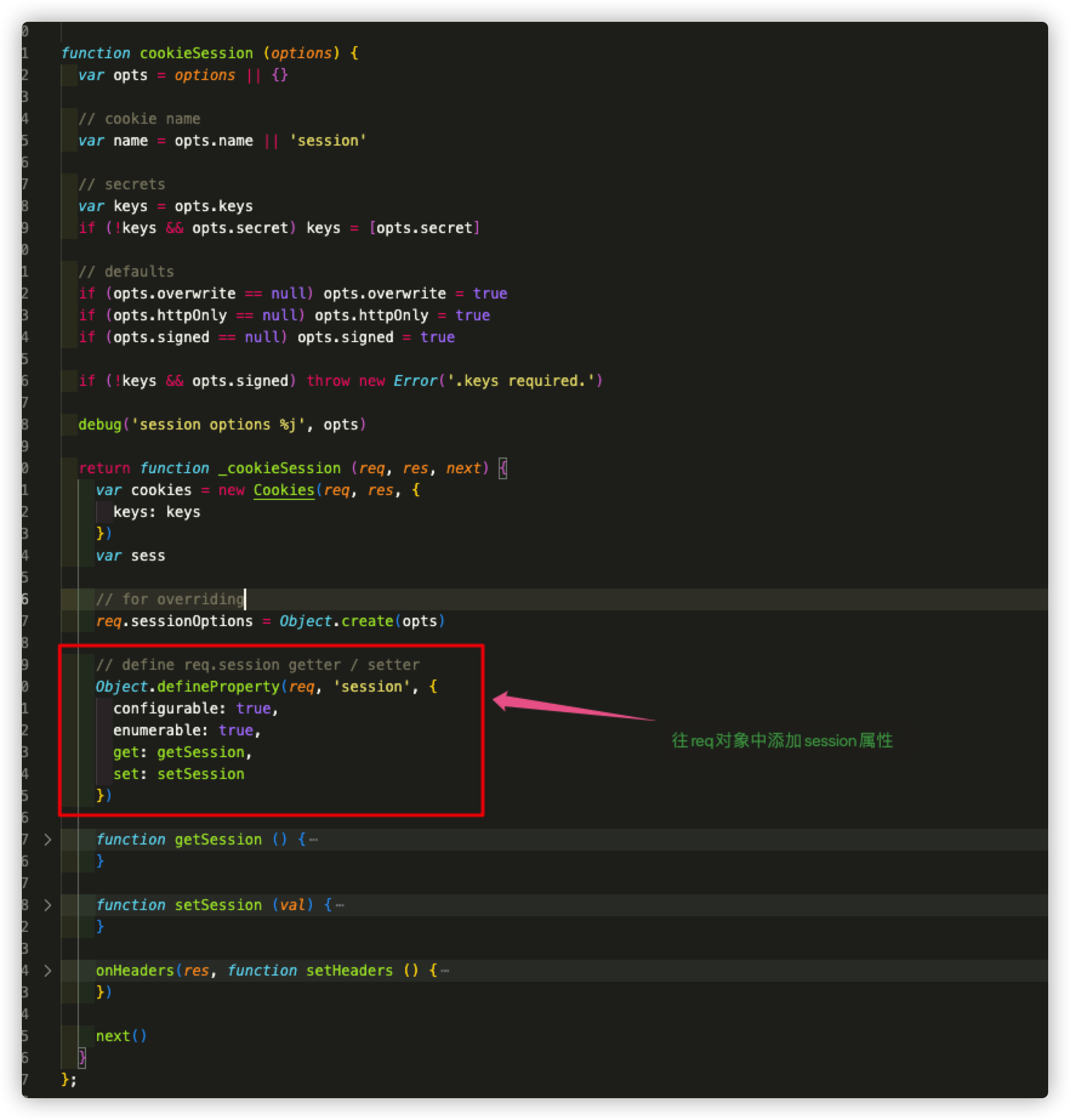Click 'opts.overwrite = true' assignment
The height and width of the screenshot is (1120, 1070).
pyautogui.click(x=415, y=294)
